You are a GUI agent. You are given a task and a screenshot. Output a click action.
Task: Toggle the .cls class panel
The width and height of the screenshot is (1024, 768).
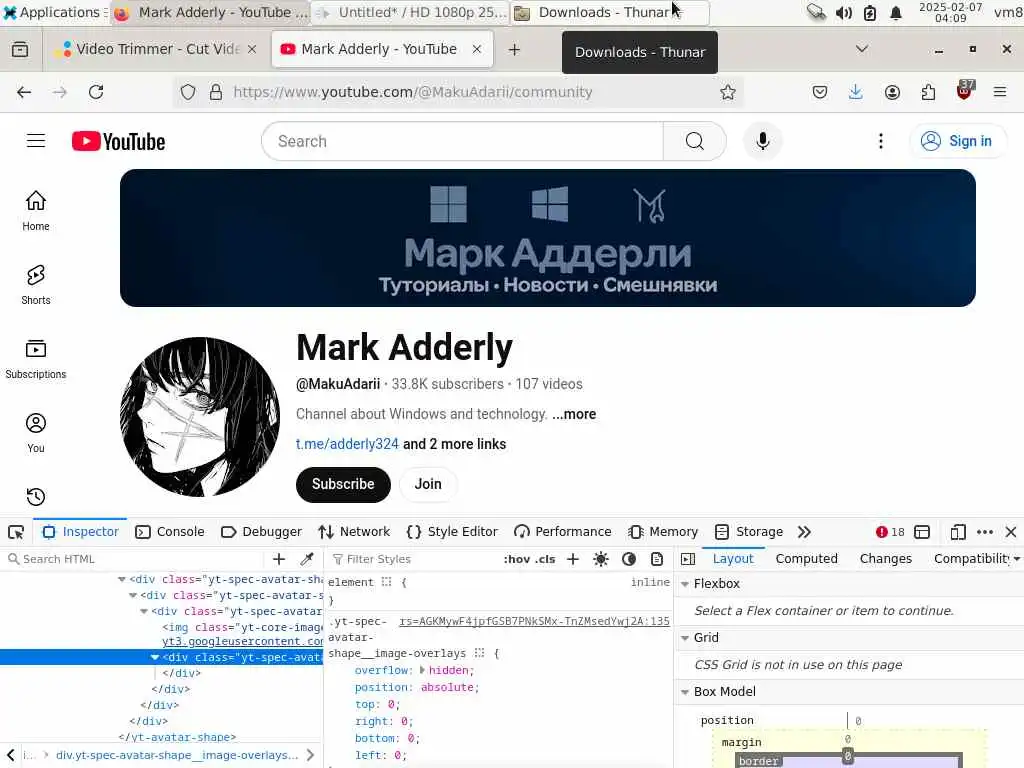545,559
